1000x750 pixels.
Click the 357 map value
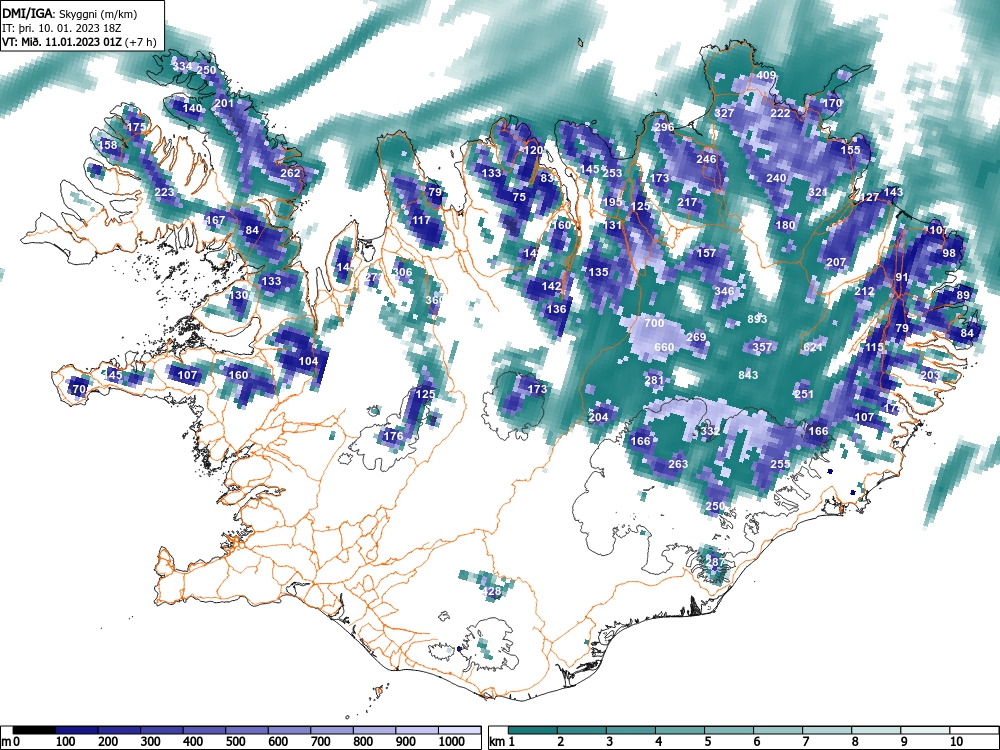click(x=762, y=348)
